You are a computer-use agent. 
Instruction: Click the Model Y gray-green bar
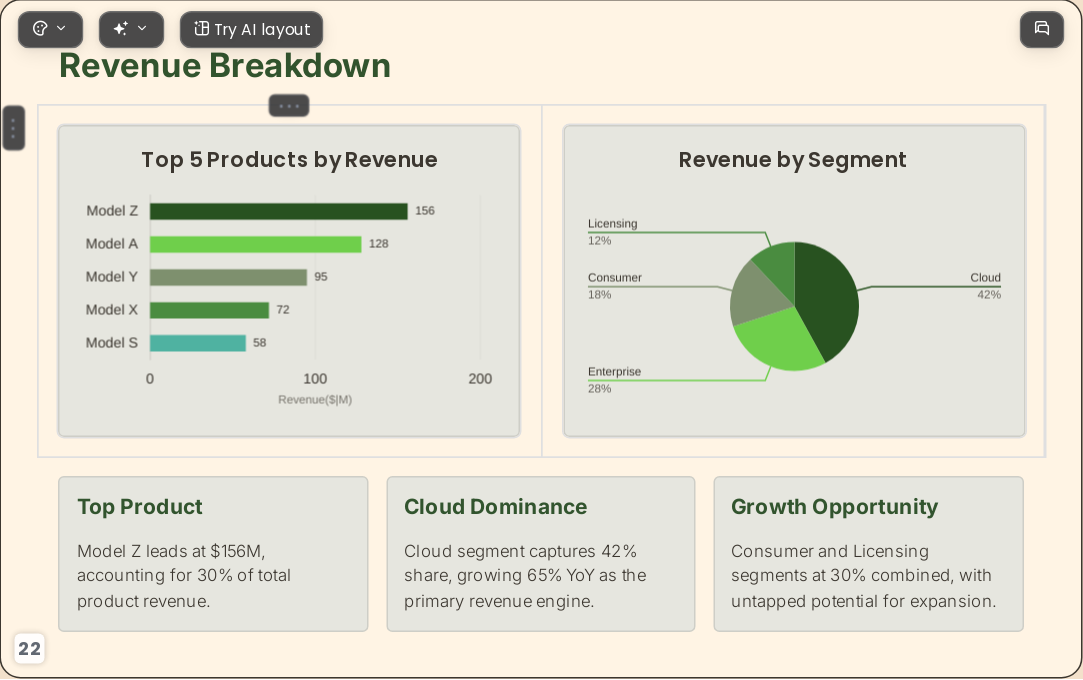click(x=228, y=278)
